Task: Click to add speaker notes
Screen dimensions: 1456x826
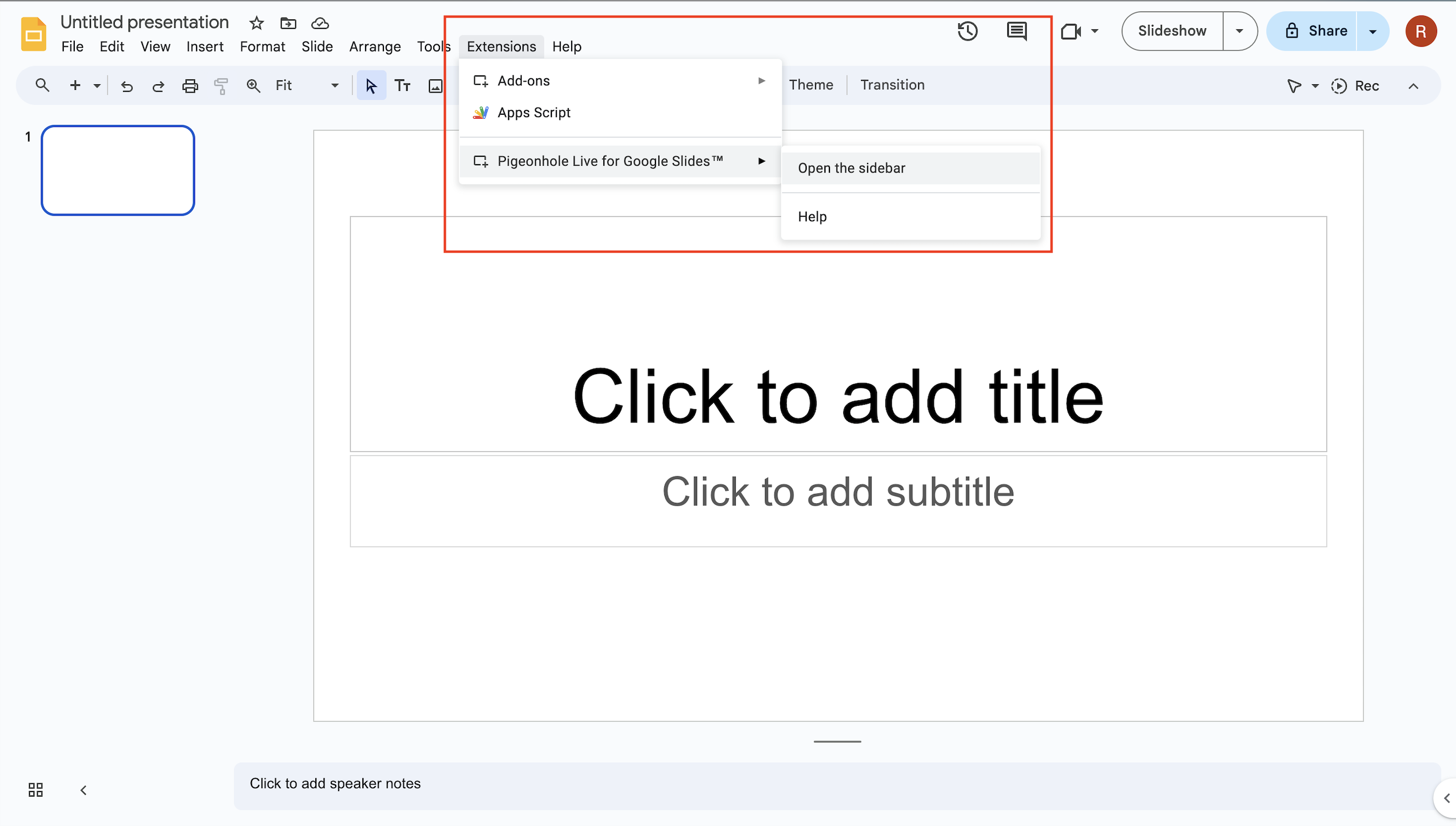Action: (x=837, y=786)
